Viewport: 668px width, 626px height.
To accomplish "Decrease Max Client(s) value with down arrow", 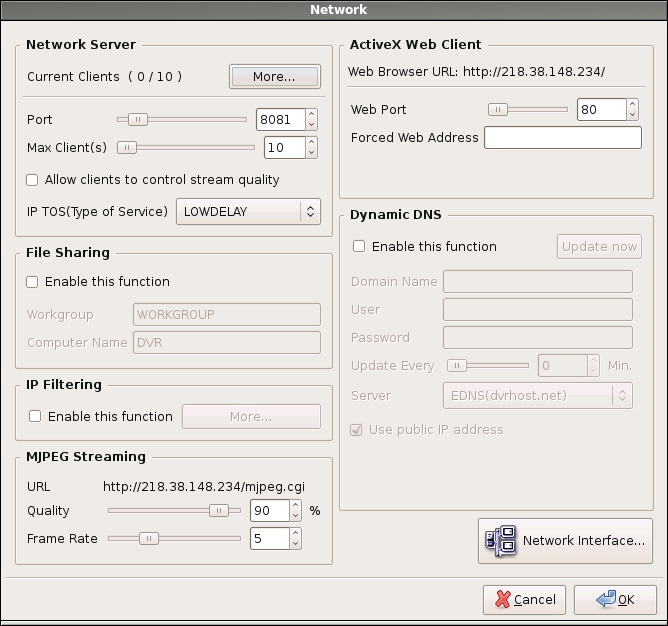I will tap(312, 153).
